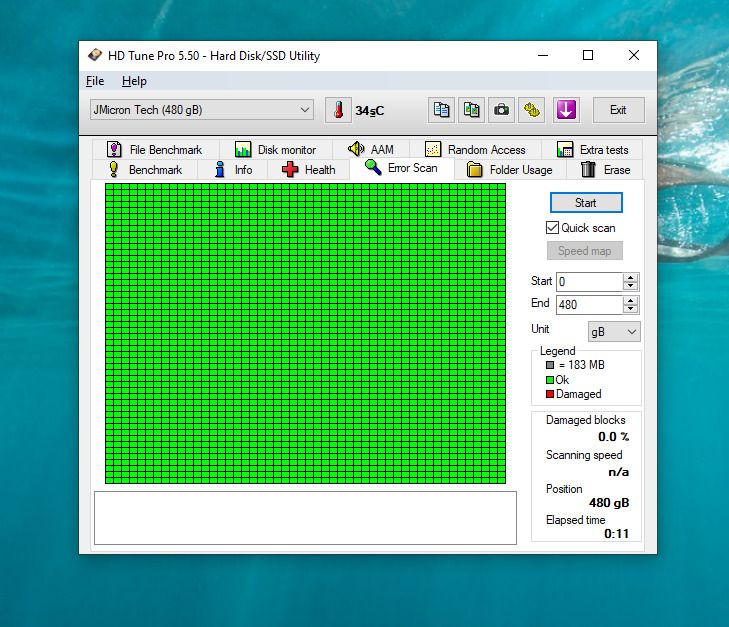This screenshot has width=729, height=627.
Task: Click the n/a scanning speed value
Action: point(619,472)
